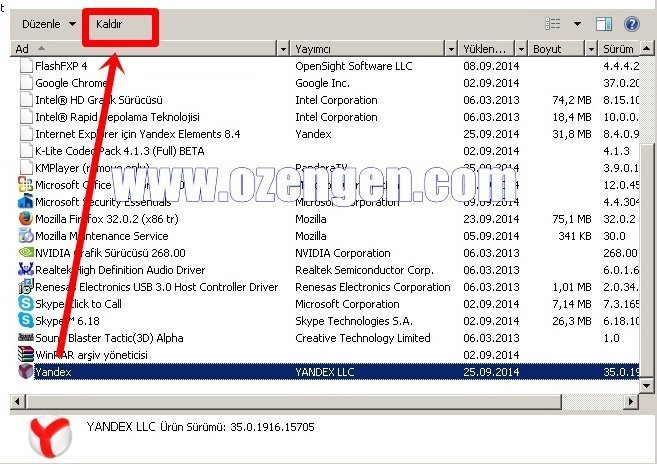
Task: Open the view options dropdown arrow
Action: click(x=577, y=24)
